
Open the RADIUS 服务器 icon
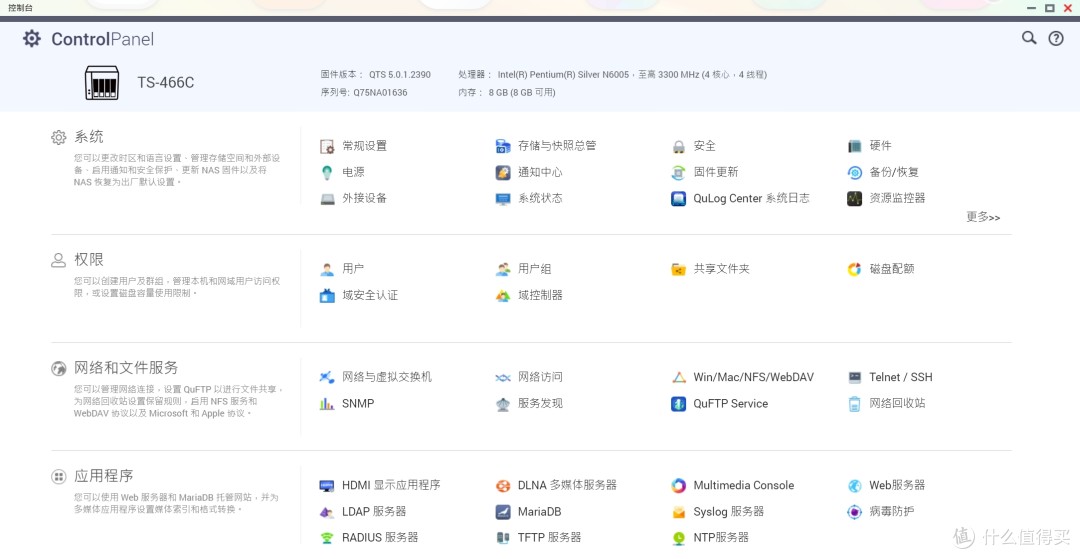327,538
